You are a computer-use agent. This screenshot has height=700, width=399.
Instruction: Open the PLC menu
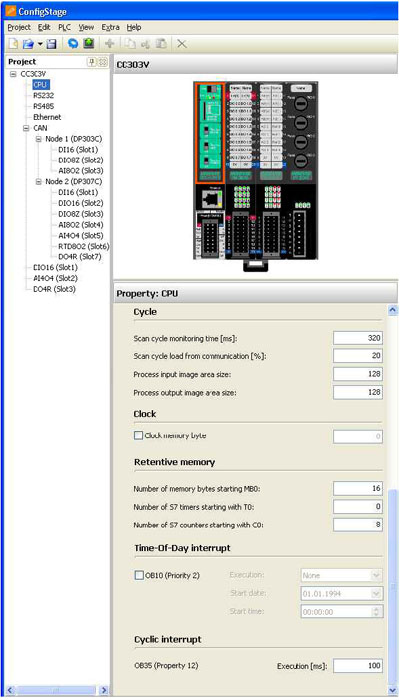[65, 27]
